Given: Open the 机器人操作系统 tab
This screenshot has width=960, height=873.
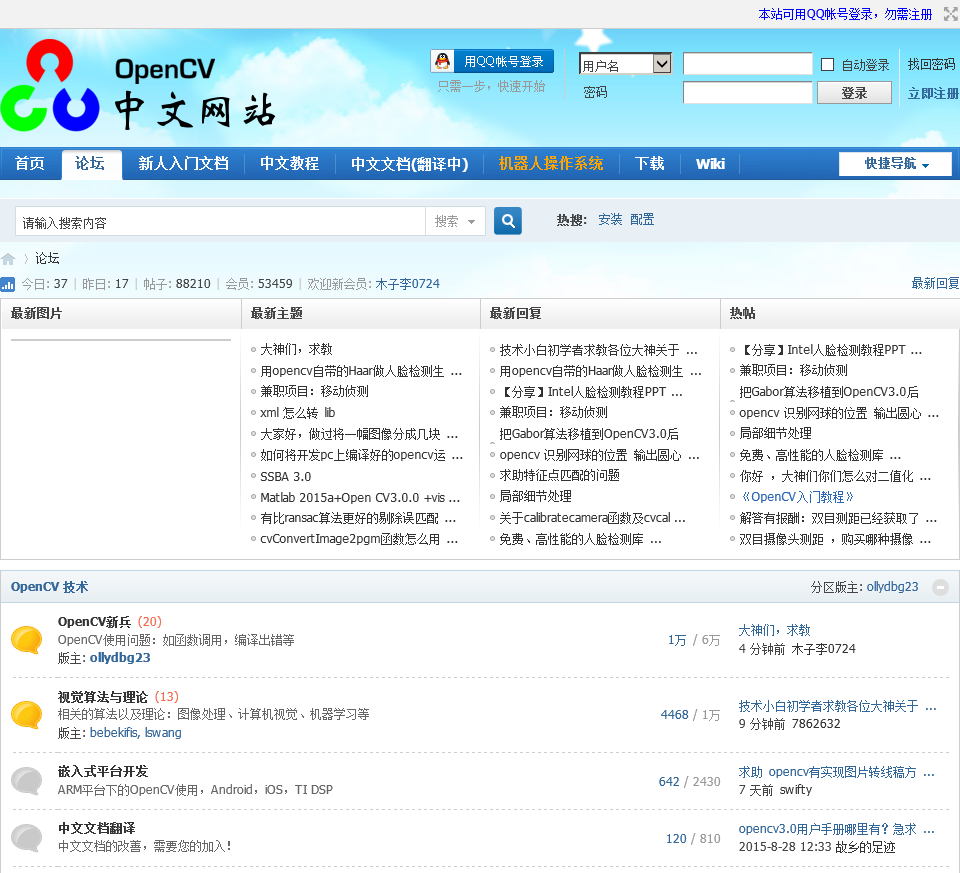Looking at the screenshot, I should pyautogui.click(x=551, y=163).
